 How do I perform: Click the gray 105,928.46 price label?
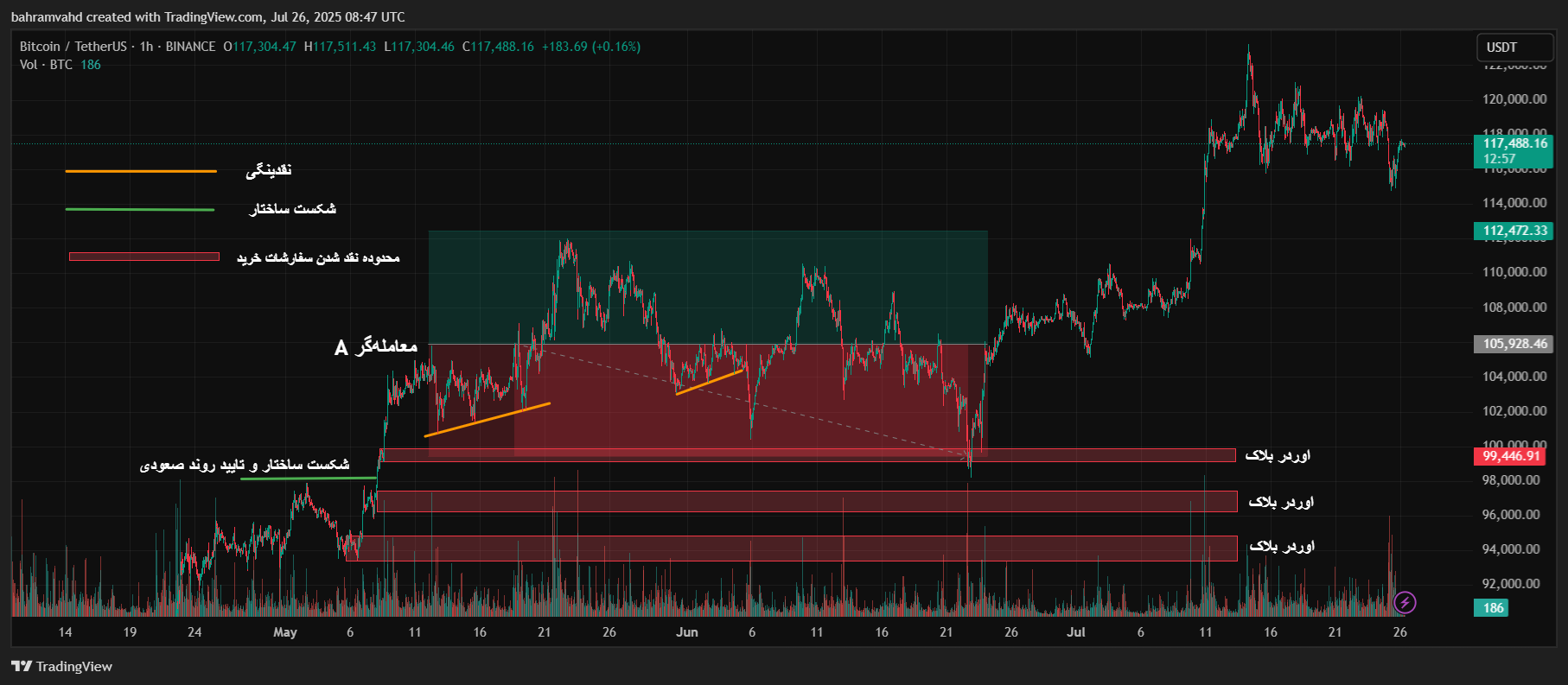(x=1514, y=344)
